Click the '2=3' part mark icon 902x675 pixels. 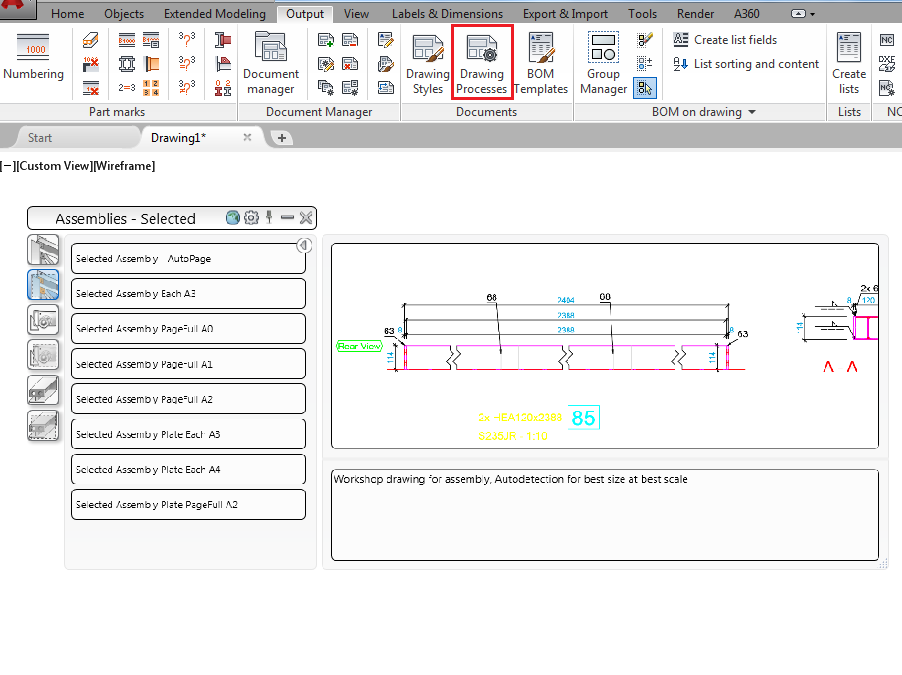(x=127, y=88)
